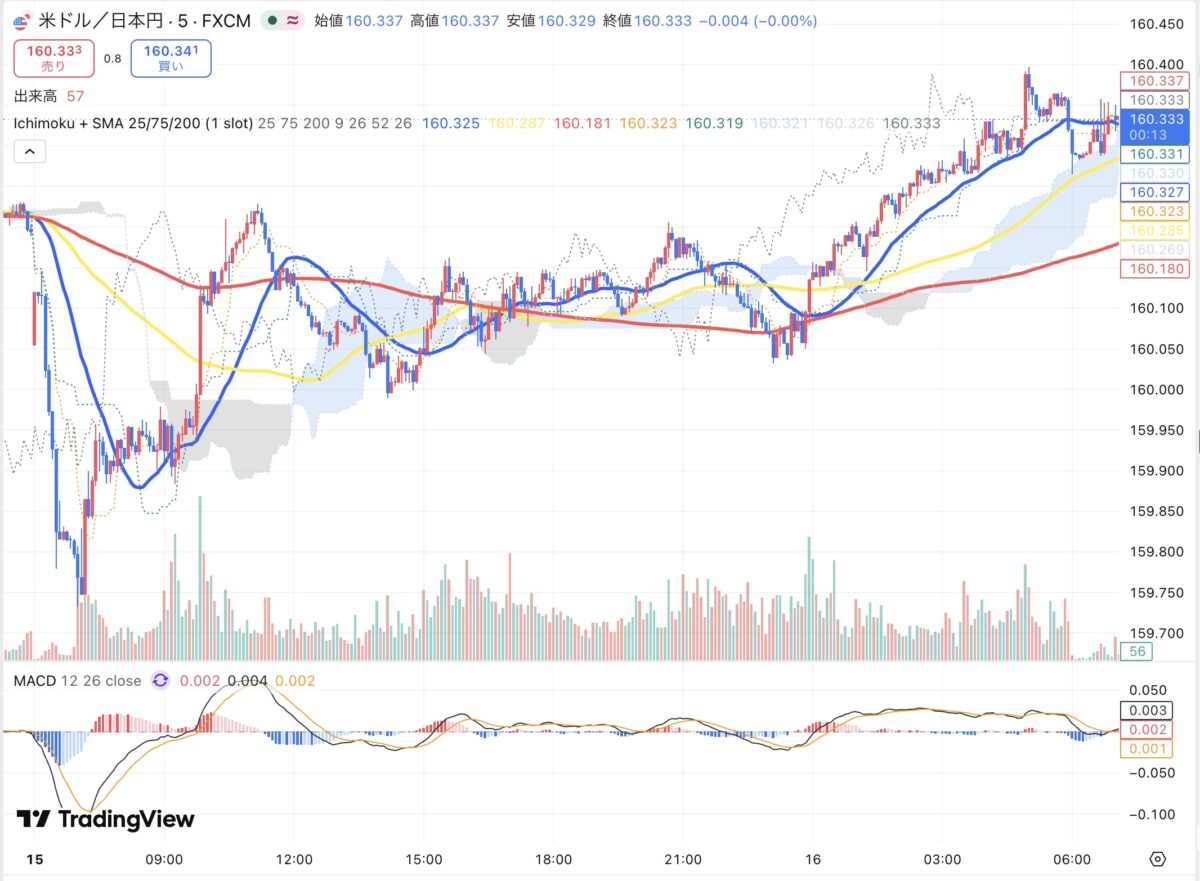1200x881 pixels.
Task: Click the 終値 close price value
Action: (x=663, y=21)
